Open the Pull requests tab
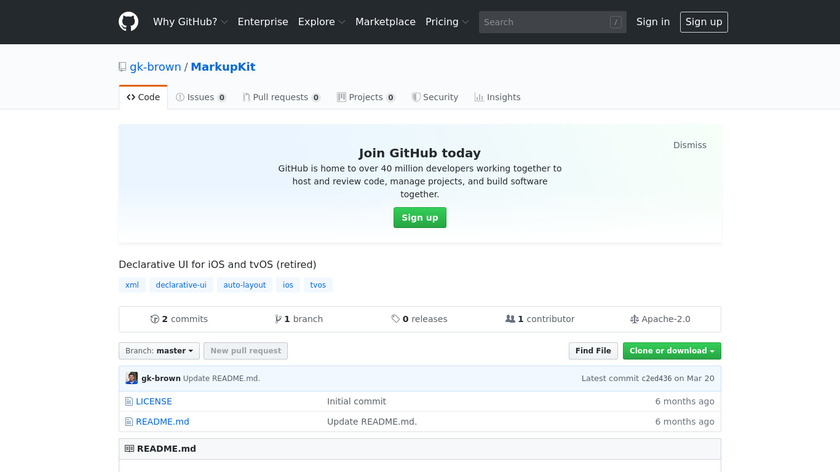This screenshot has width=840, height=472. pos(280,97)
